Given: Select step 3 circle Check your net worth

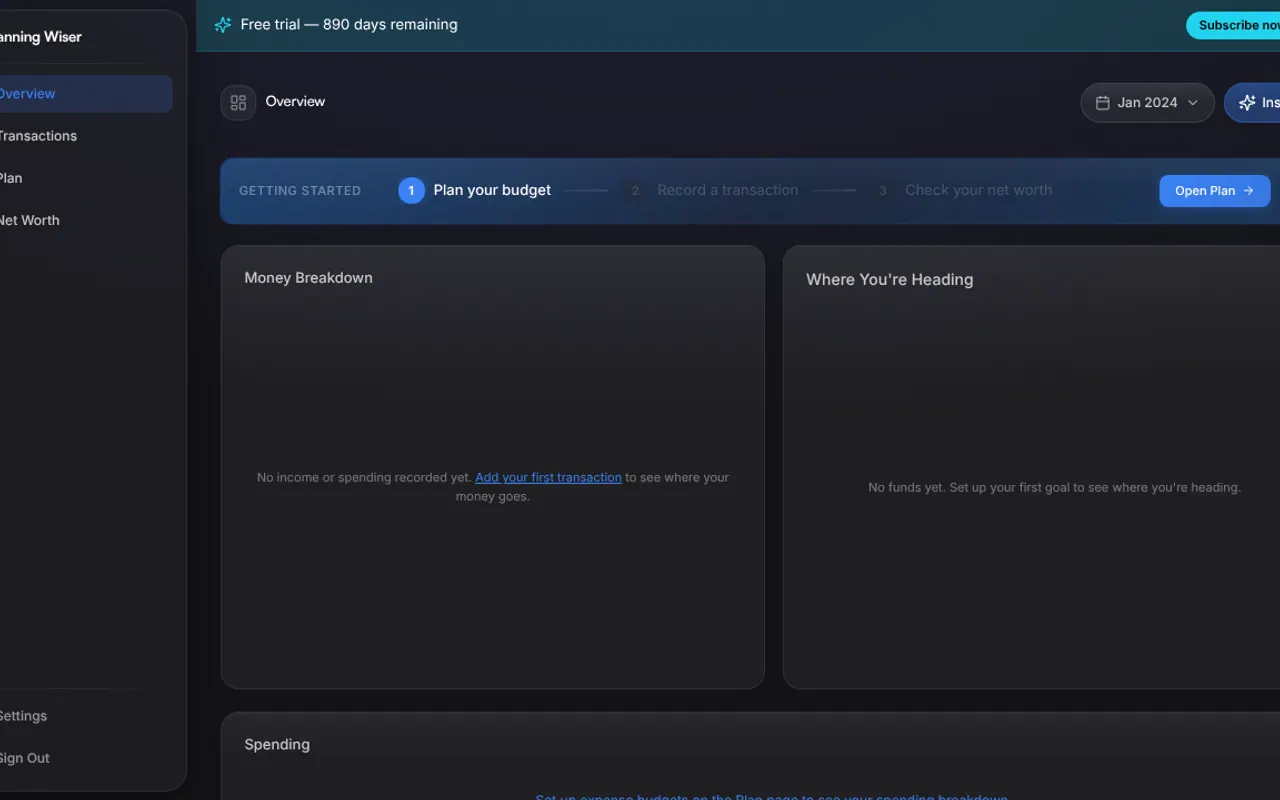Looking at the screenshot, I should click(x=882, y=190).
